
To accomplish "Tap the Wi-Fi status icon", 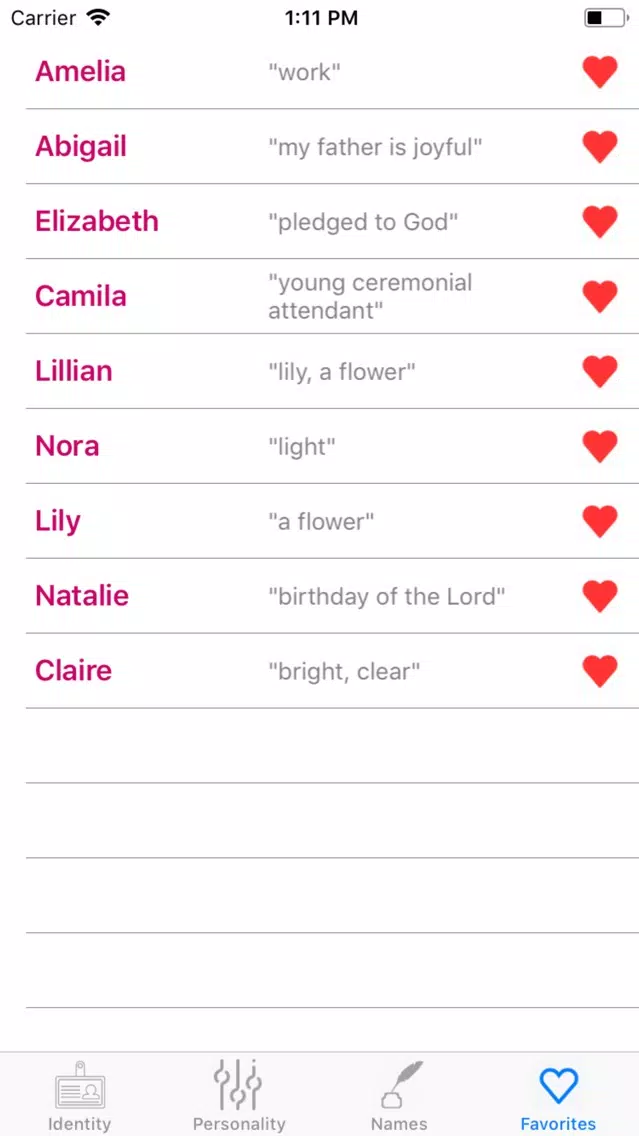I will pyautogui.click(x=98, y=17).
